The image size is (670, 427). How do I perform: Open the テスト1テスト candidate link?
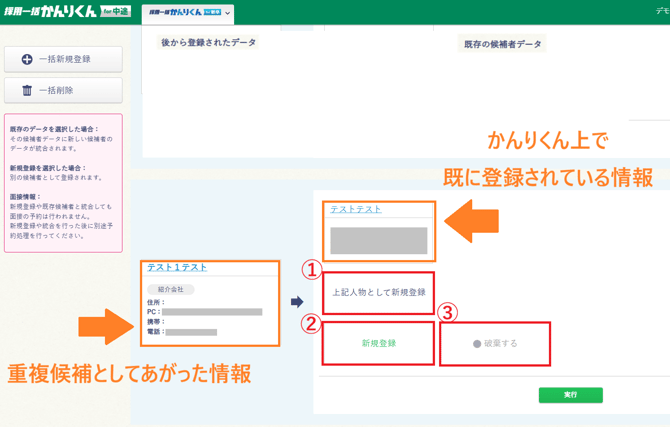click(x=177, y=267)
